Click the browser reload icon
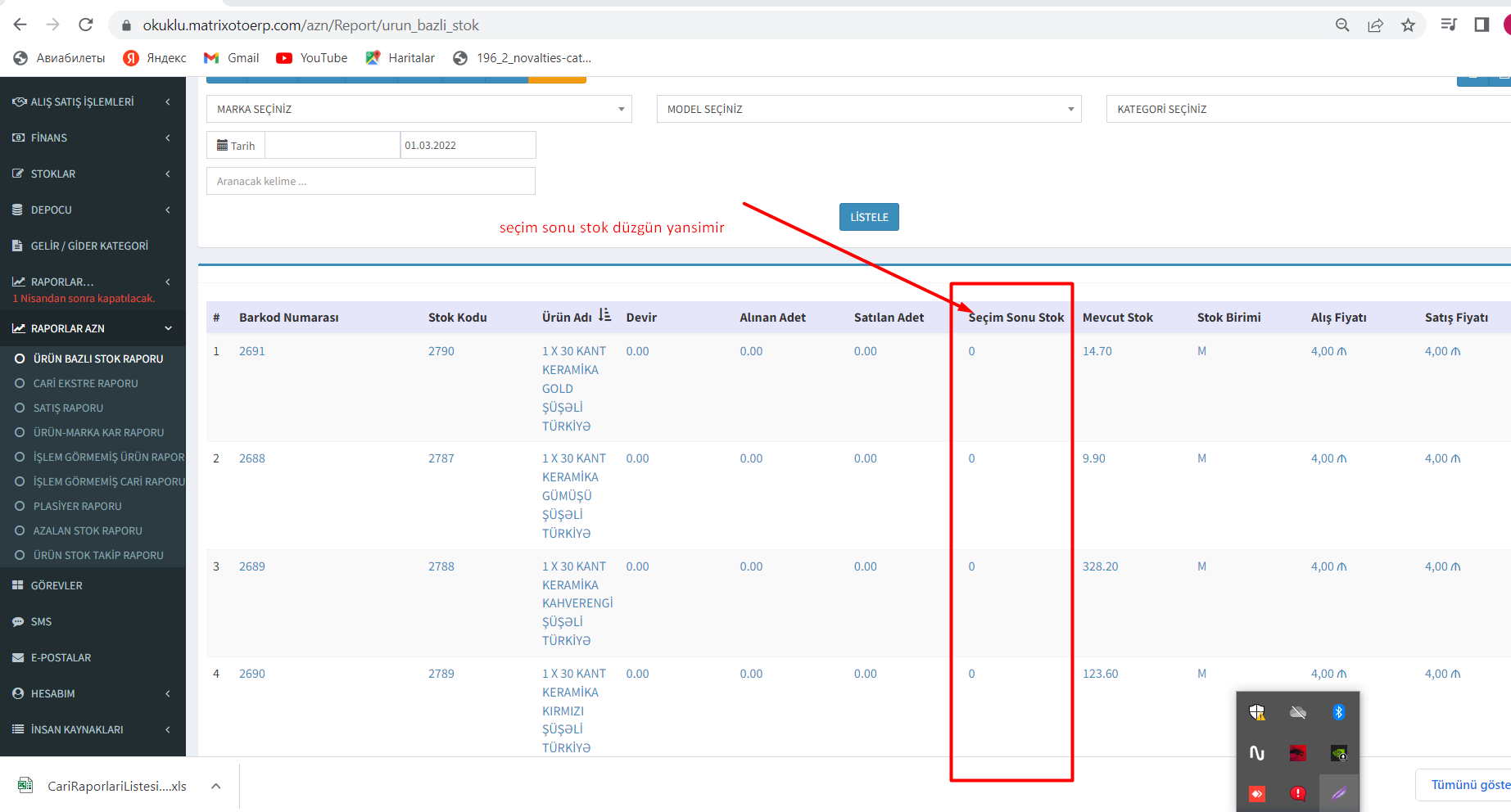 point(86,25)
